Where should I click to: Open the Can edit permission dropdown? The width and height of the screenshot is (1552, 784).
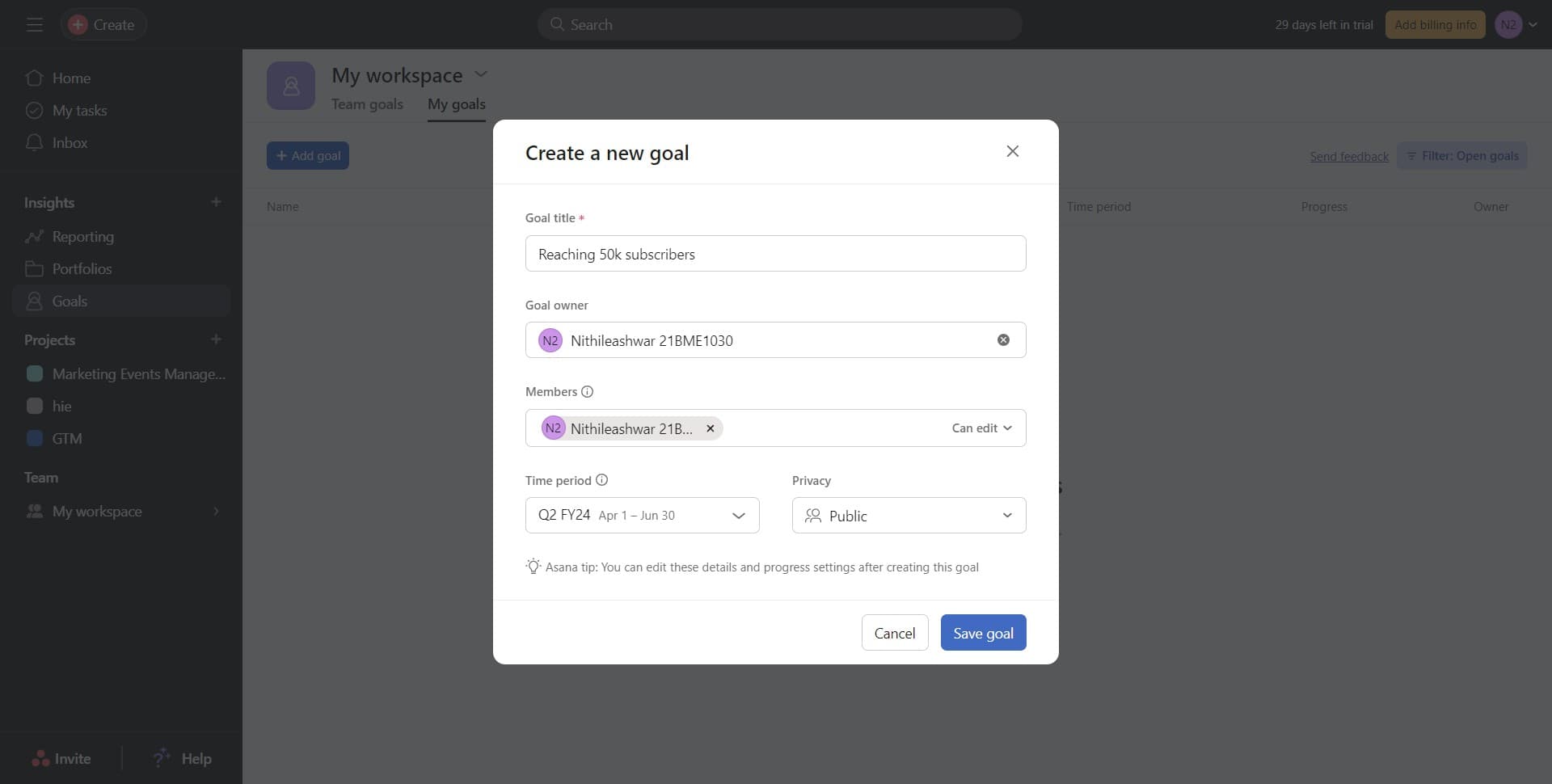[x=981, y=428]
